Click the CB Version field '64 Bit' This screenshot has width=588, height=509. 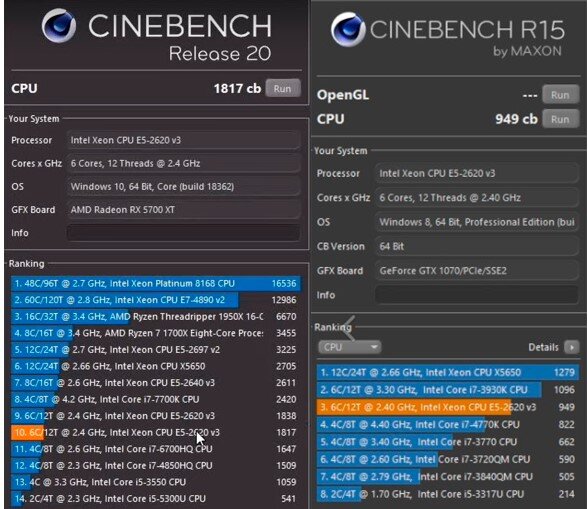click(x=477, y=246)
